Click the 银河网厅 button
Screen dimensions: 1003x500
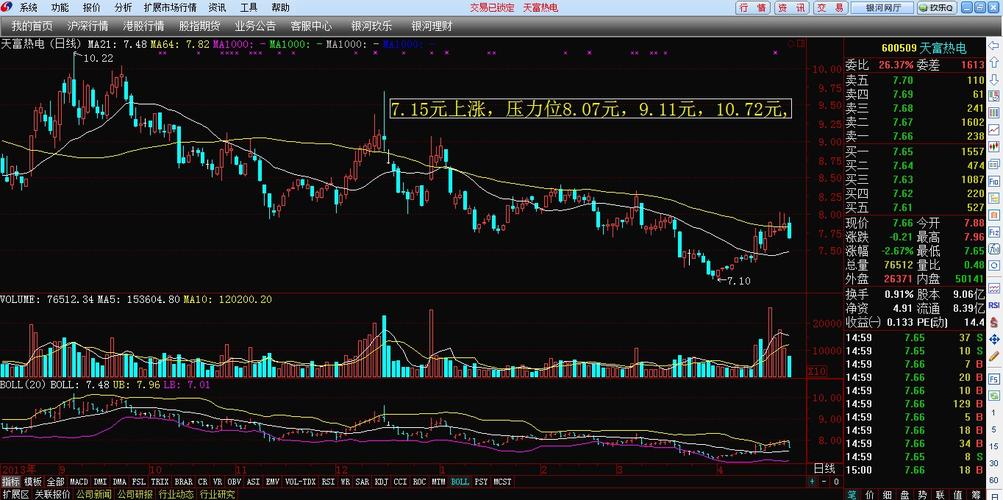pyautogui.click(x=883, y=8)
